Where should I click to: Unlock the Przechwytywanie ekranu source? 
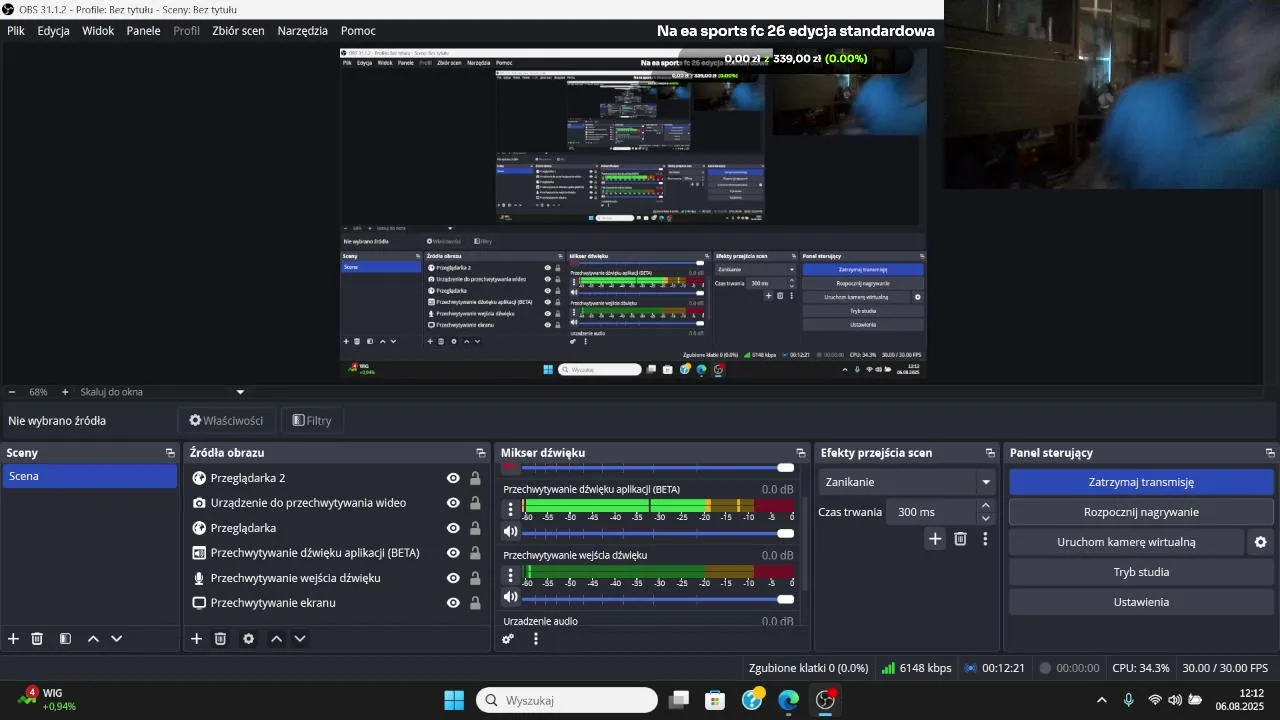(x=475, y=603)
